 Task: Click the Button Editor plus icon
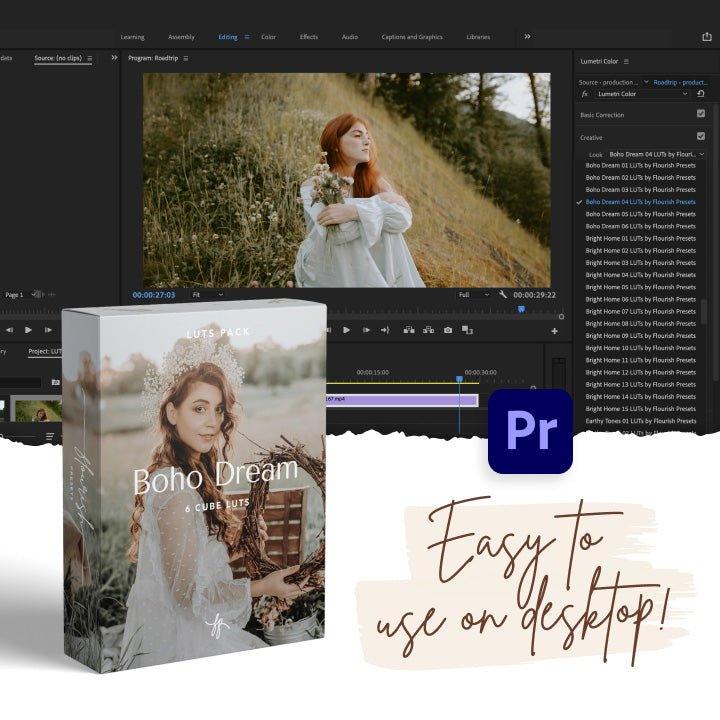(554, 331)
